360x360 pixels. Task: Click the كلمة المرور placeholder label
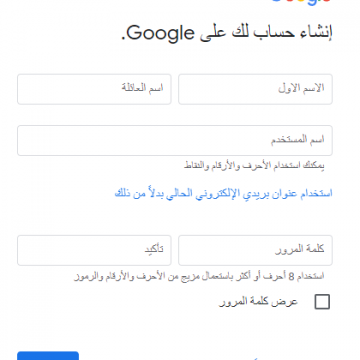pyautogui.click(x=300, y=250)
